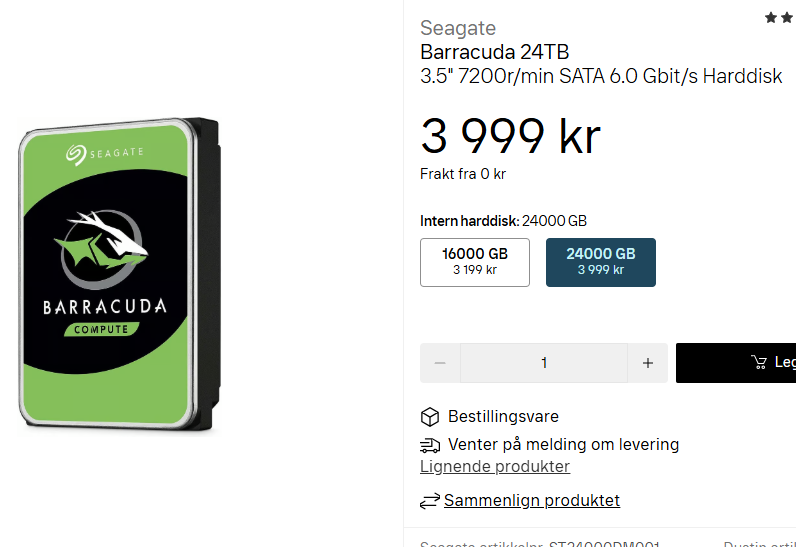
Task: Click the Seagate brand name
Action: pyautogui.click(x=458, y=28)
